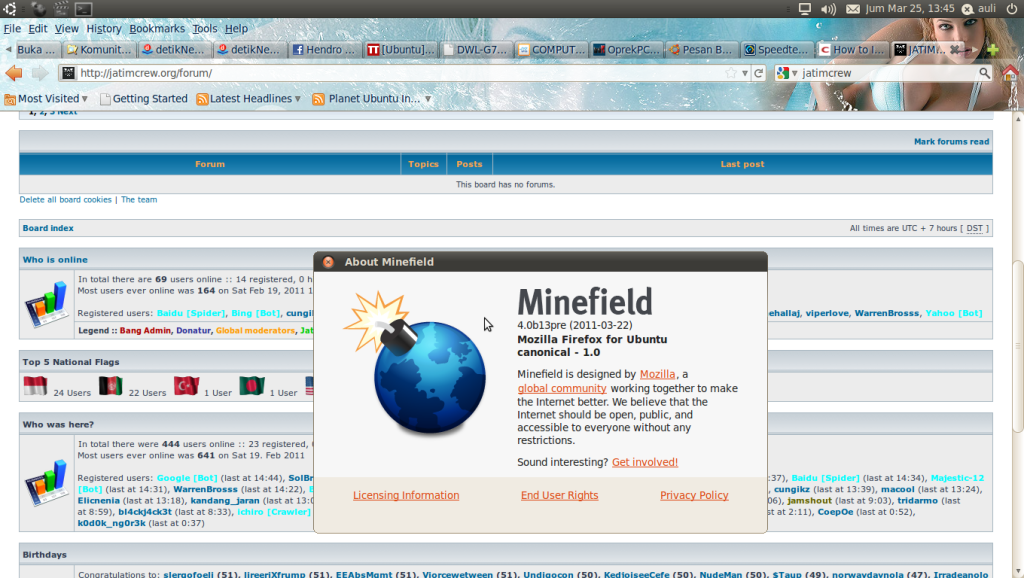This screenshot has height=578, width=1024.
Task: Click the Turkey flag icon
Action: point(186,386)
